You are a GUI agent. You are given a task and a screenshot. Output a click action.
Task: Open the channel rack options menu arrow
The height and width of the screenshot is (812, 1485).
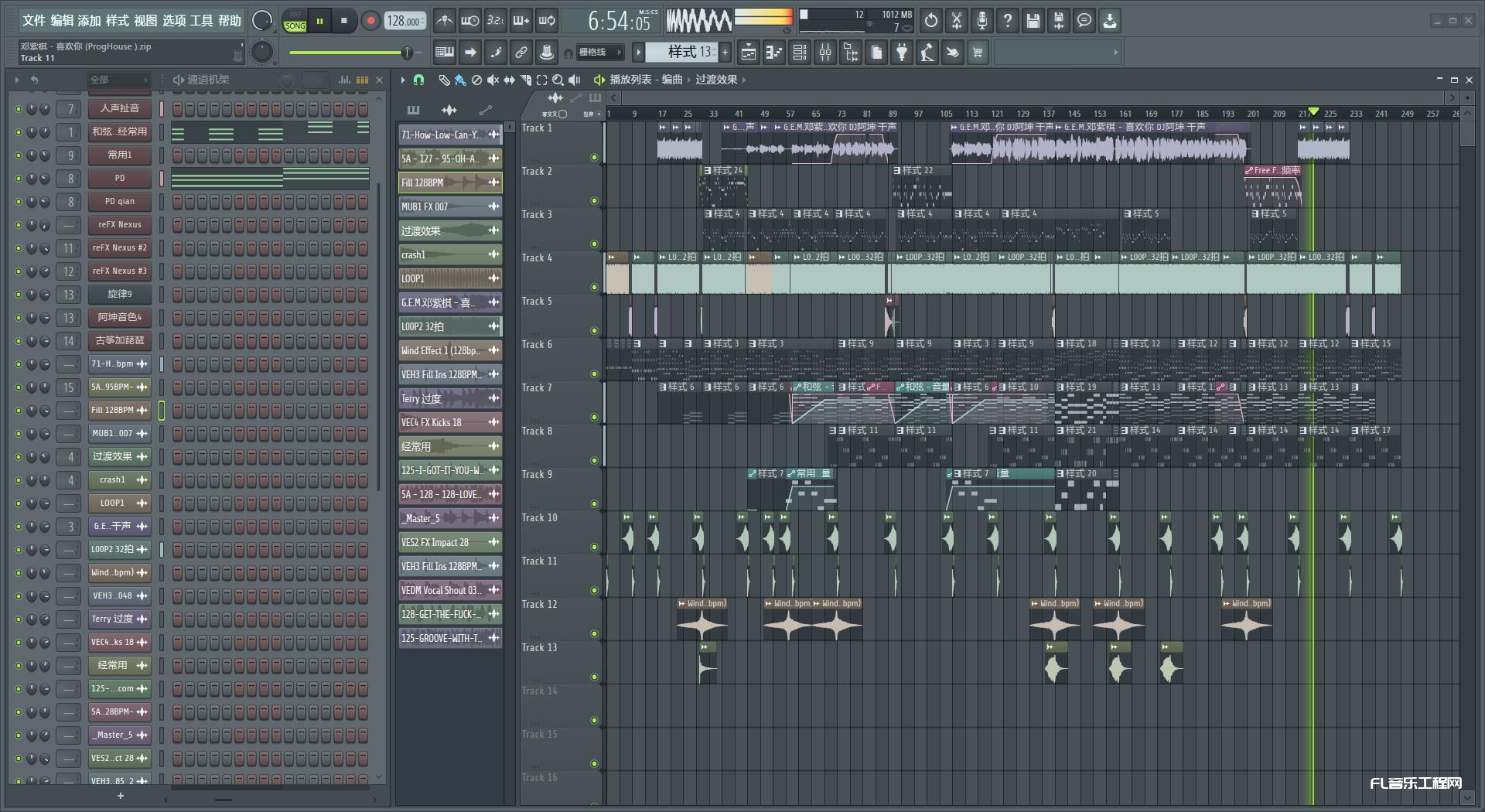(17, 80)
